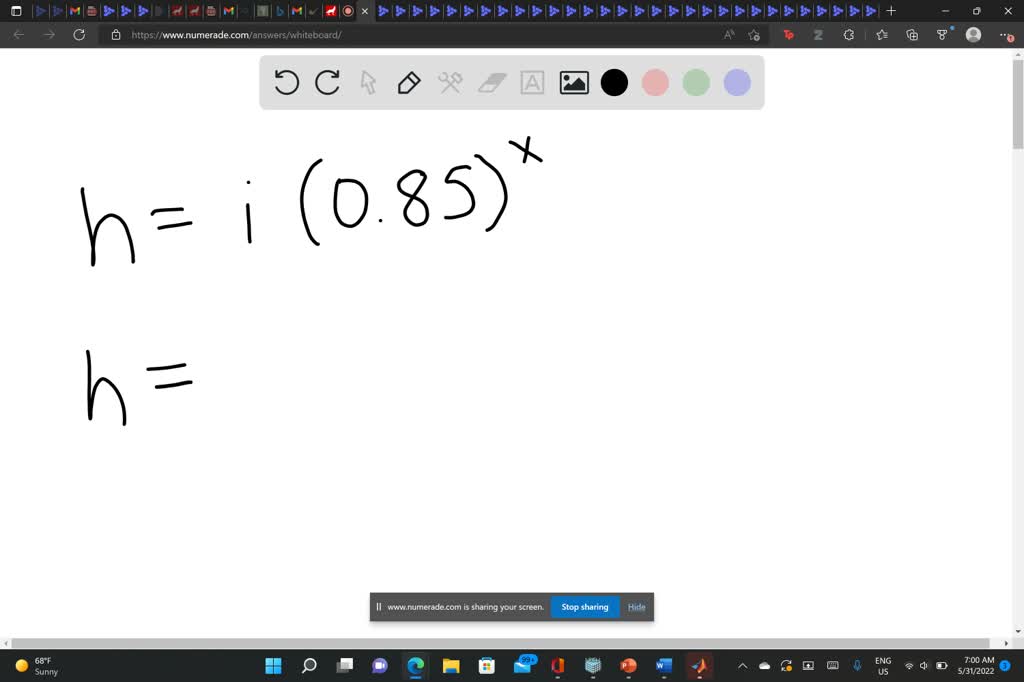Select the text box tool
This screenshot has height=682, width=1024.
(x=532, y=83)
